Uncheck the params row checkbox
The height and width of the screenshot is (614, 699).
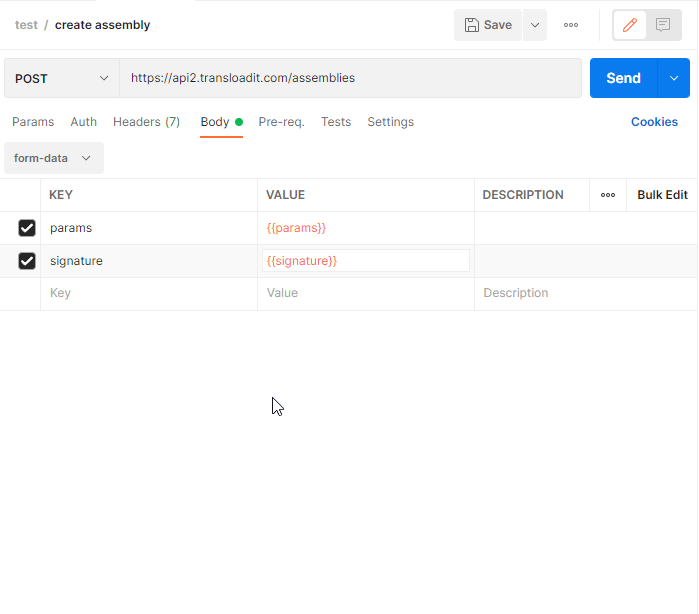pos(27,228)
